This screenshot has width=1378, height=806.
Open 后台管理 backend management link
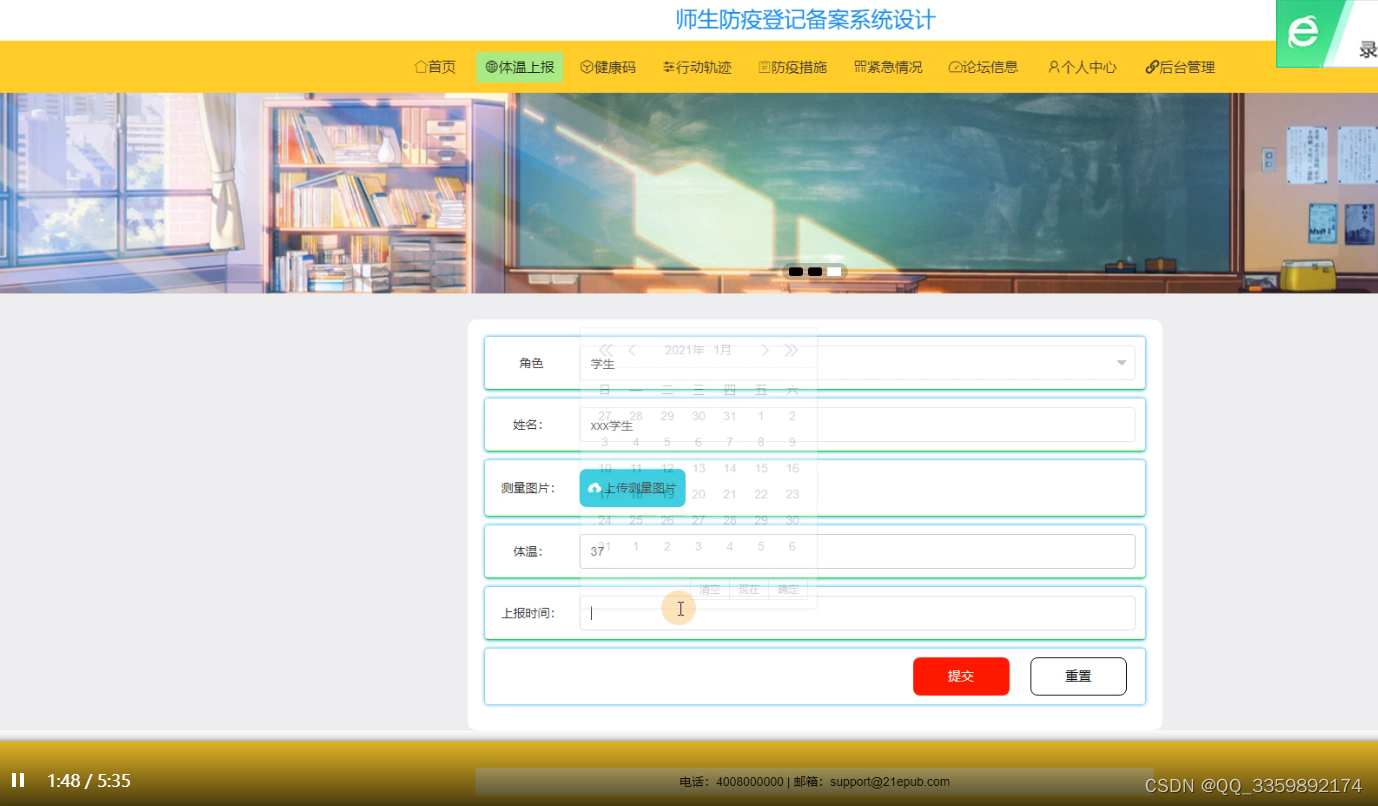1180,67
